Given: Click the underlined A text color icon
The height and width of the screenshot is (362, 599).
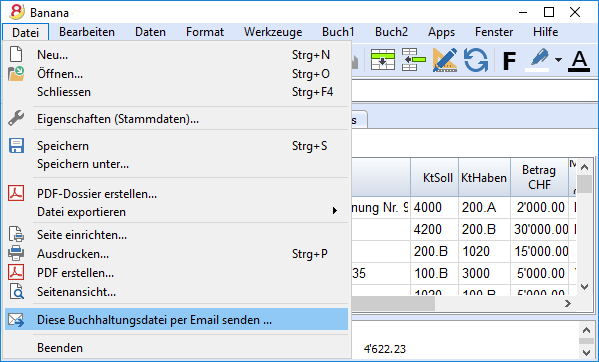Looking at the screenshot, I should 580,61.
